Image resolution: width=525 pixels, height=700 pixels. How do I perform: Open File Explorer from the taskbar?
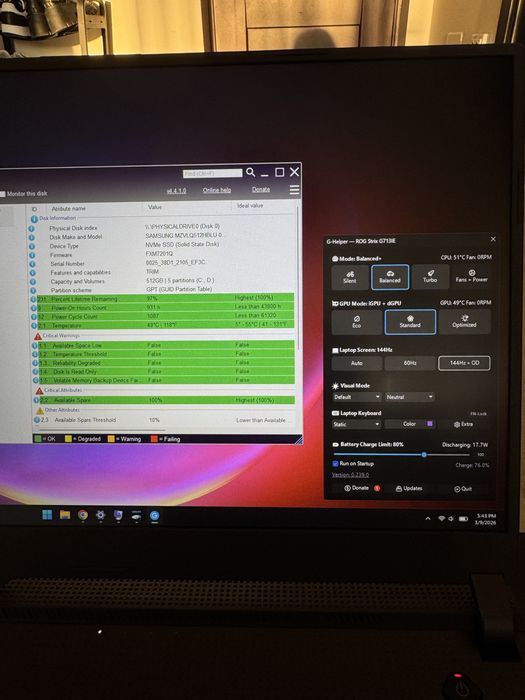click(65, 515)
